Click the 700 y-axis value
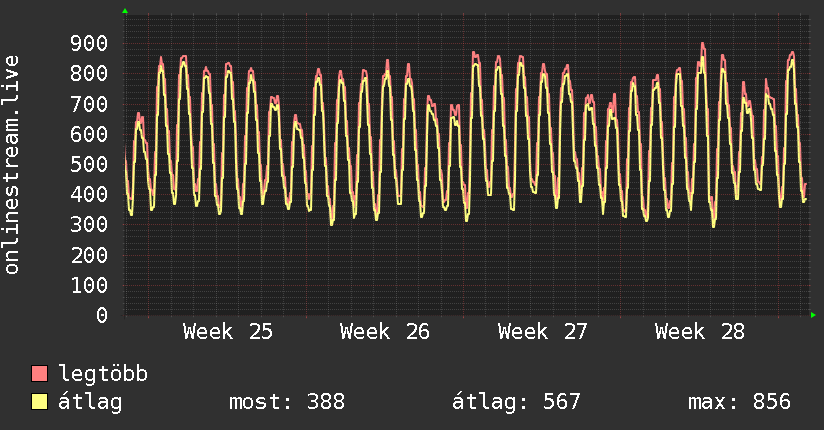824x430 pixels. (x=89, y=104)
